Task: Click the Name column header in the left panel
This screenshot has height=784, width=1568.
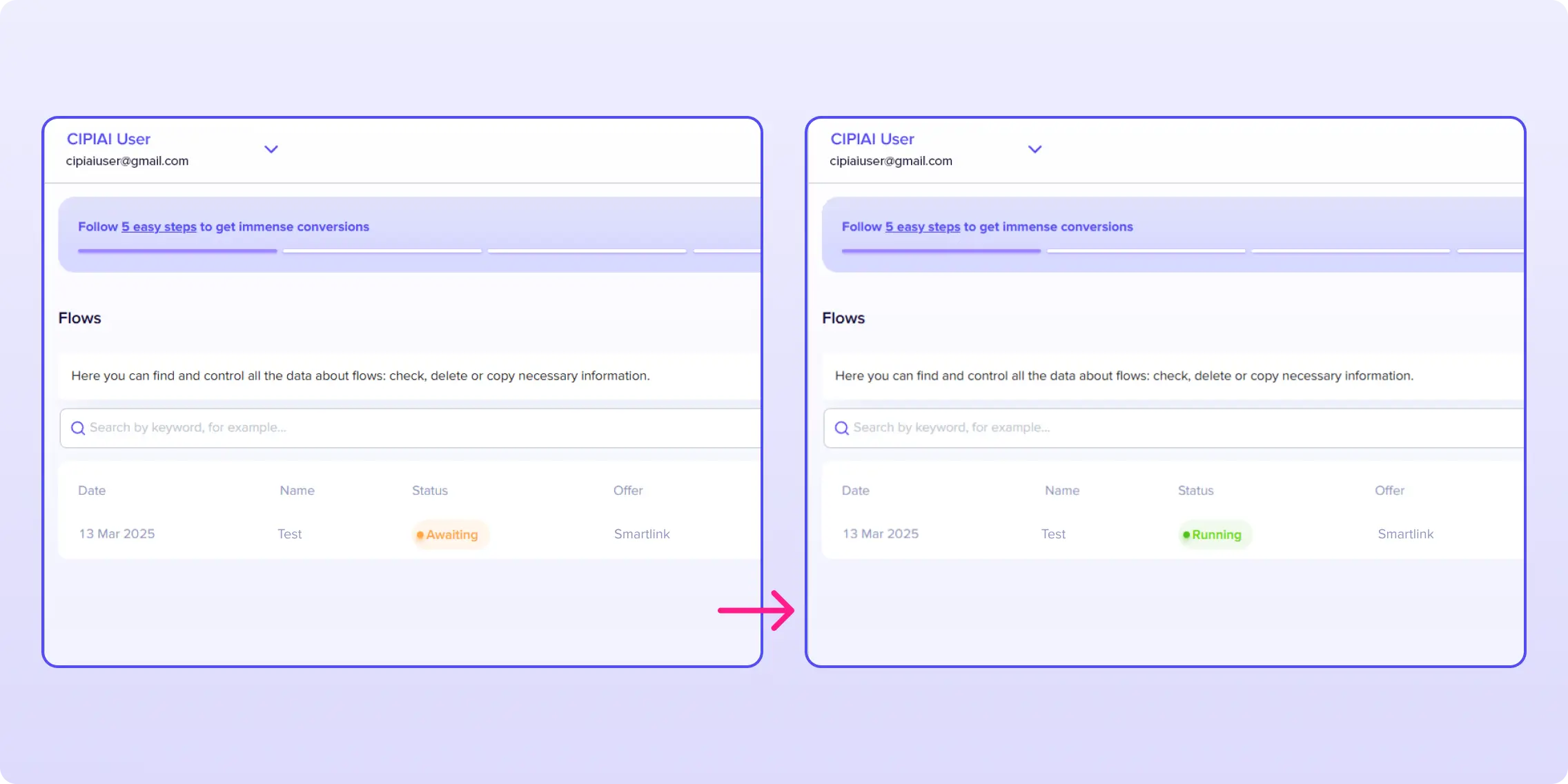Action: coord(297,491)
